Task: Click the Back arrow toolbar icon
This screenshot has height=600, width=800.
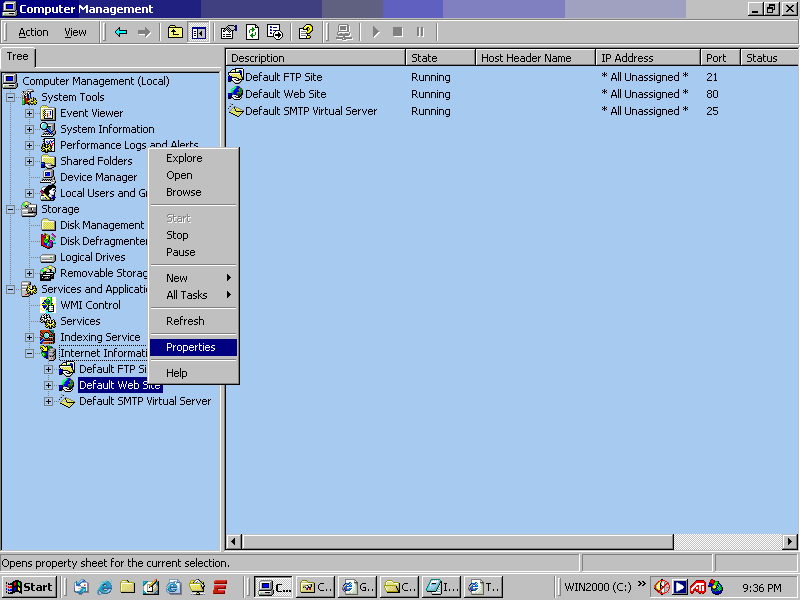Action: tap(120, 32)
